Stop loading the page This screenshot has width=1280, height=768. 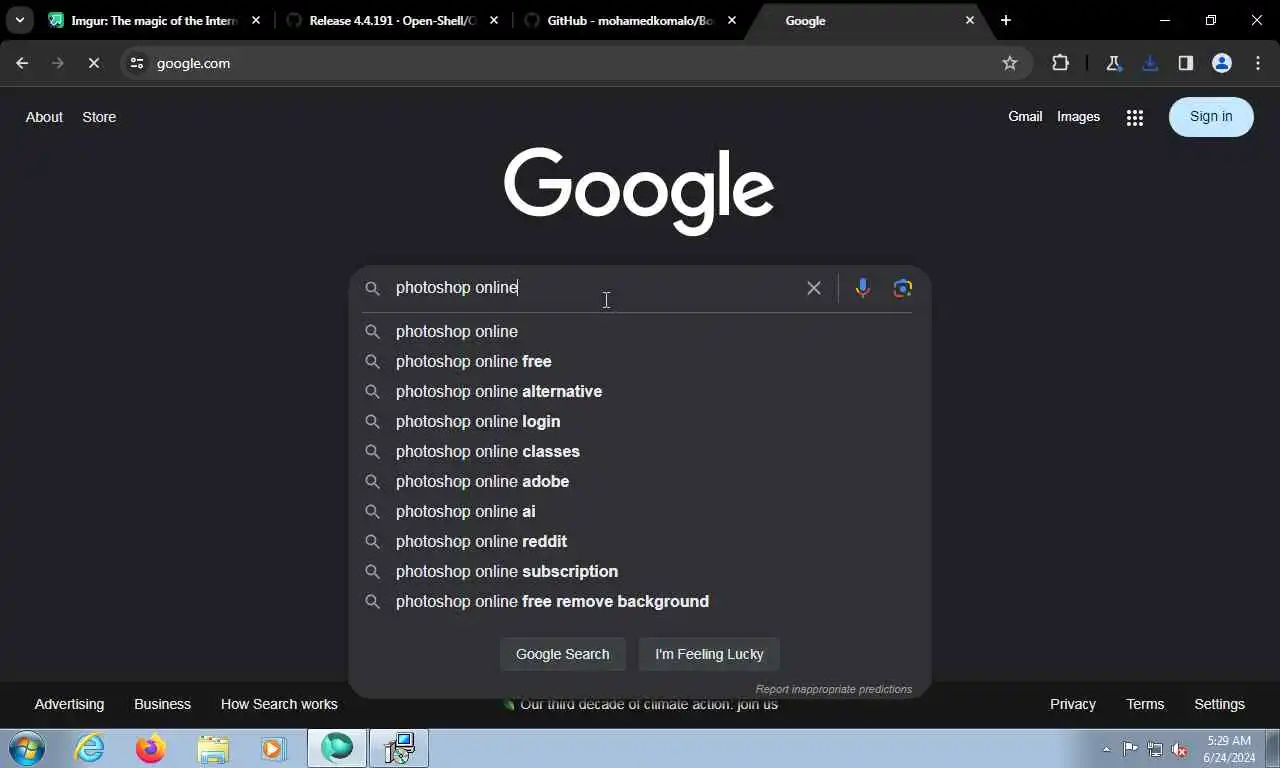[93, 63]
